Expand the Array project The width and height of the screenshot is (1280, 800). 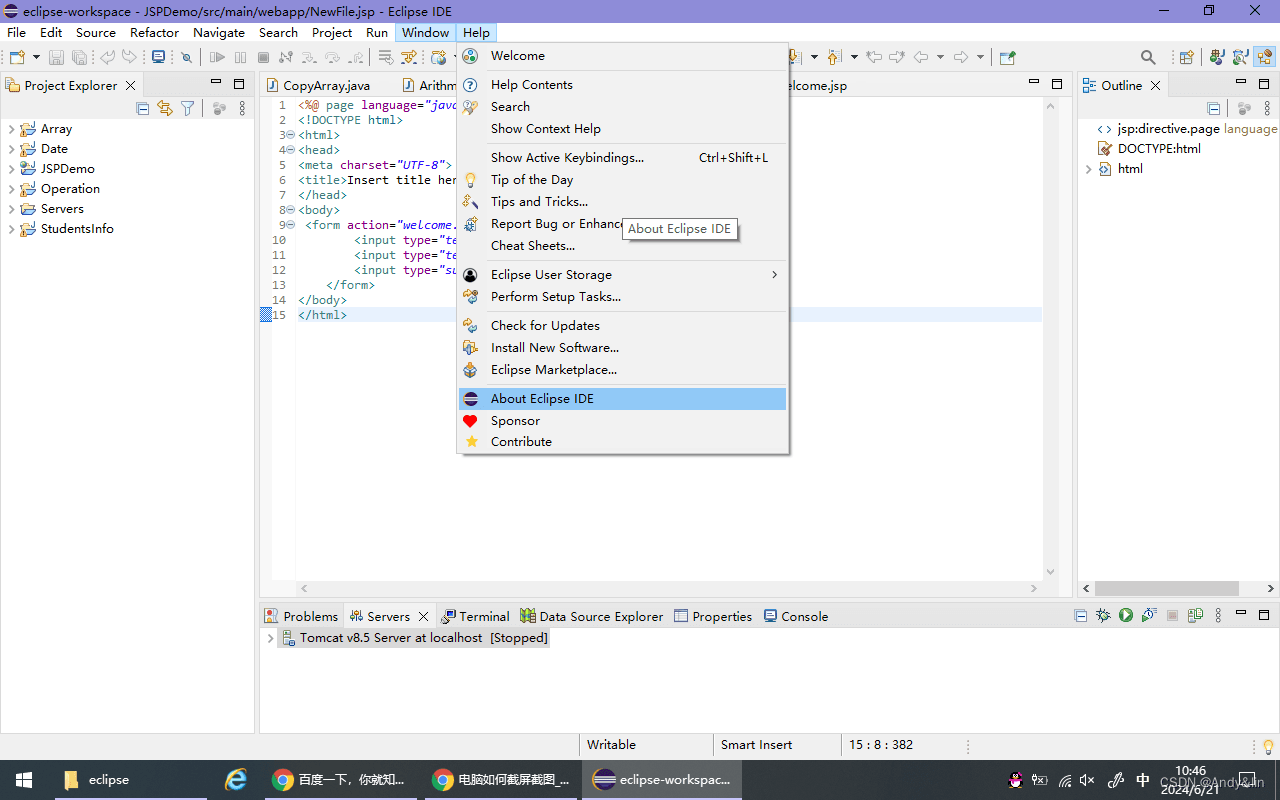[x=11, y=129]
